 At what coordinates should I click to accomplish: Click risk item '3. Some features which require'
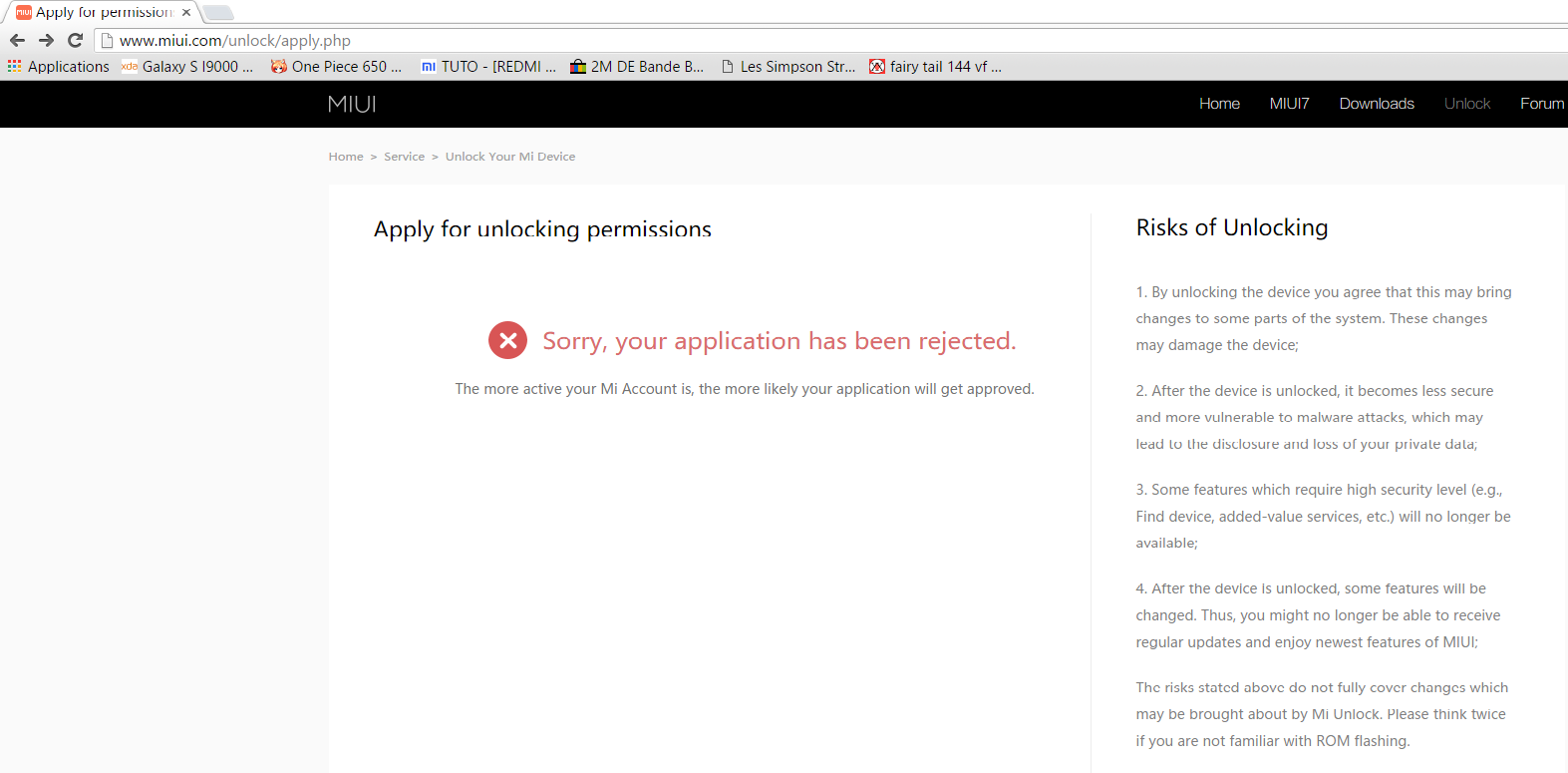tap(1324, 516)
